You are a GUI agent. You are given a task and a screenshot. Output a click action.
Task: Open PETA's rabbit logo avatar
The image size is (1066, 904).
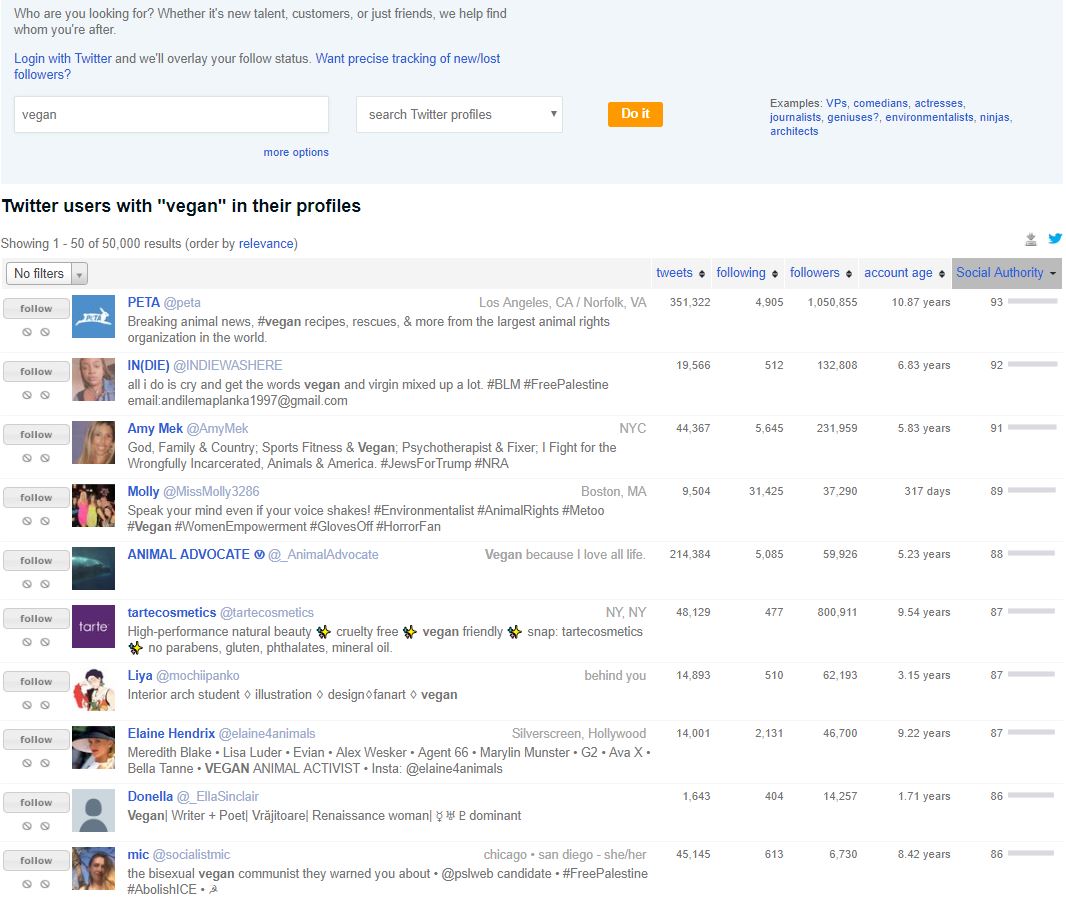[93, 317]
